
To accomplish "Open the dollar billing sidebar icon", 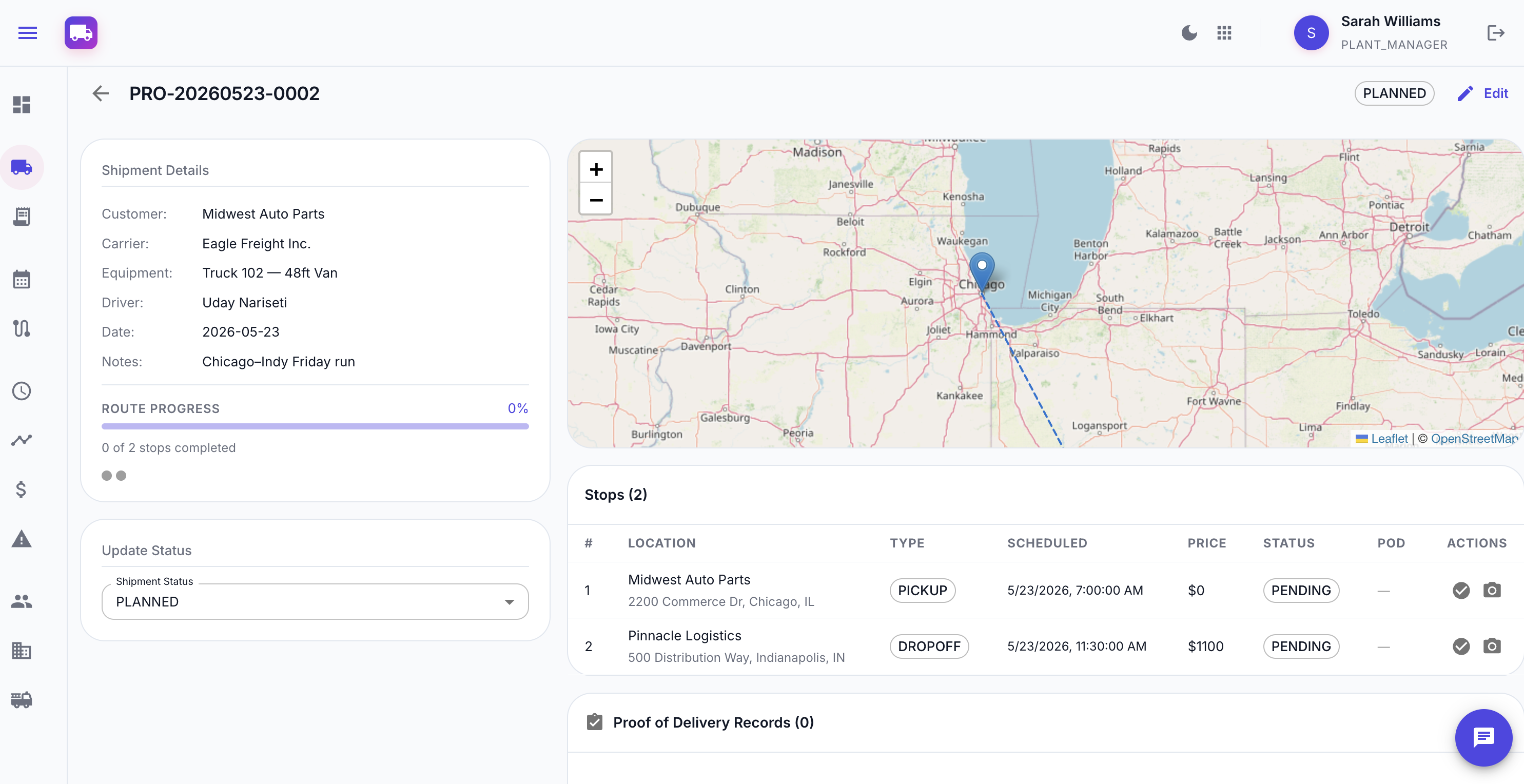I will point(22,489).
